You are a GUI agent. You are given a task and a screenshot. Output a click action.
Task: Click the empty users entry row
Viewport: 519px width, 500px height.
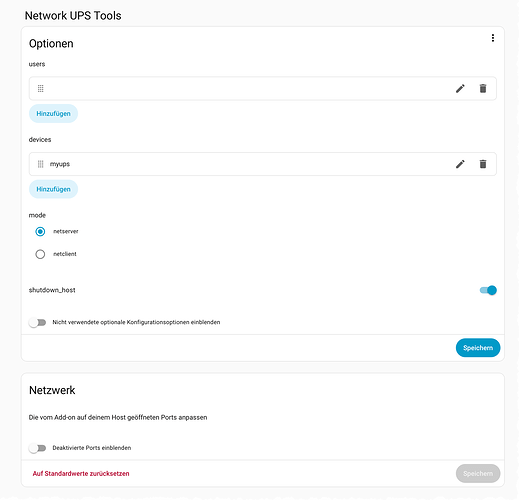pos(263,88)
